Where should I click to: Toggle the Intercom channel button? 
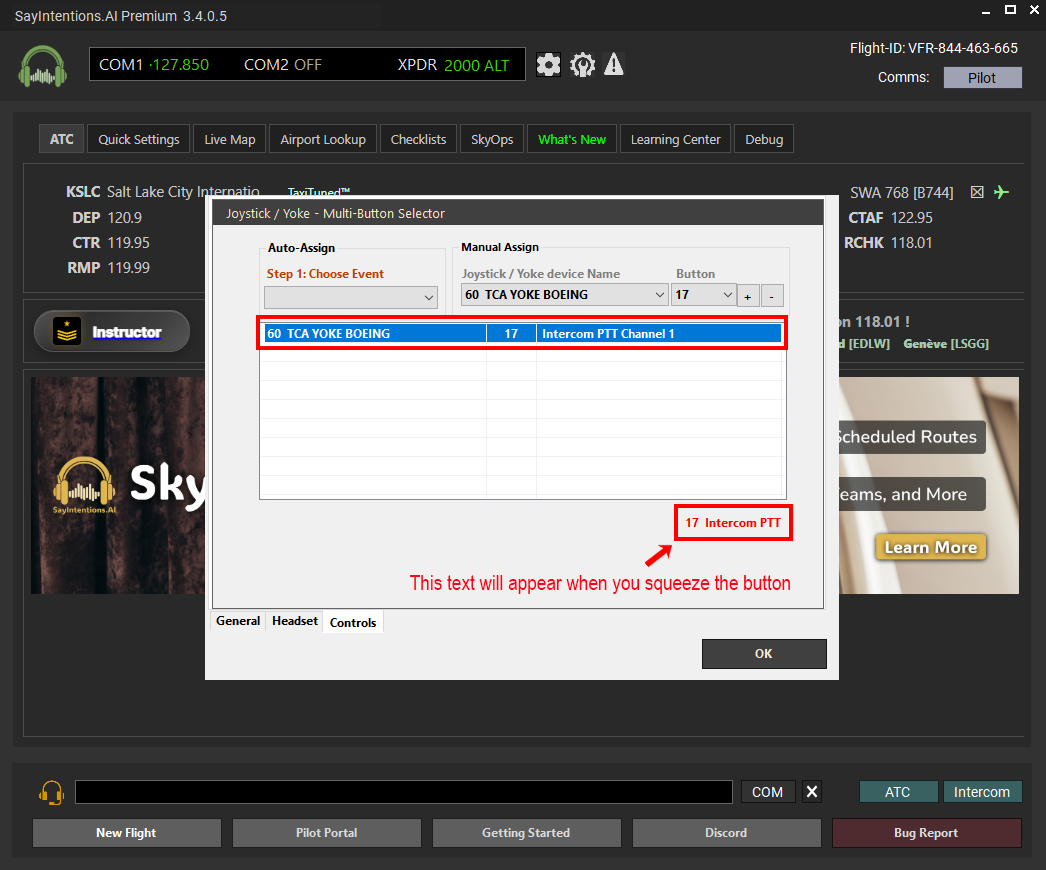point(982,792)
